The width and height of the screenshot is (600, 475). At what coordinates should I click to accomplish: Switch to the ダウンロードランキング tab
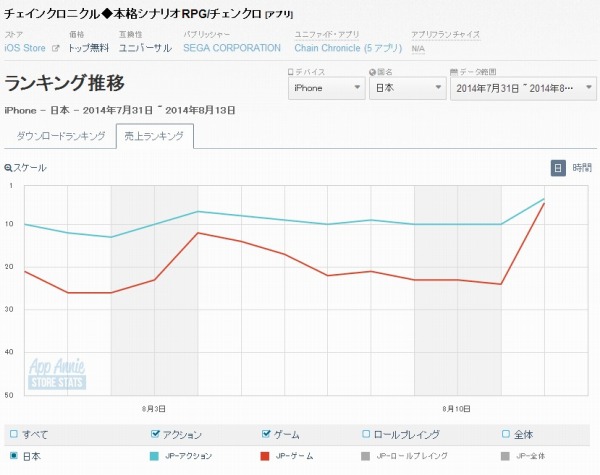61,136
